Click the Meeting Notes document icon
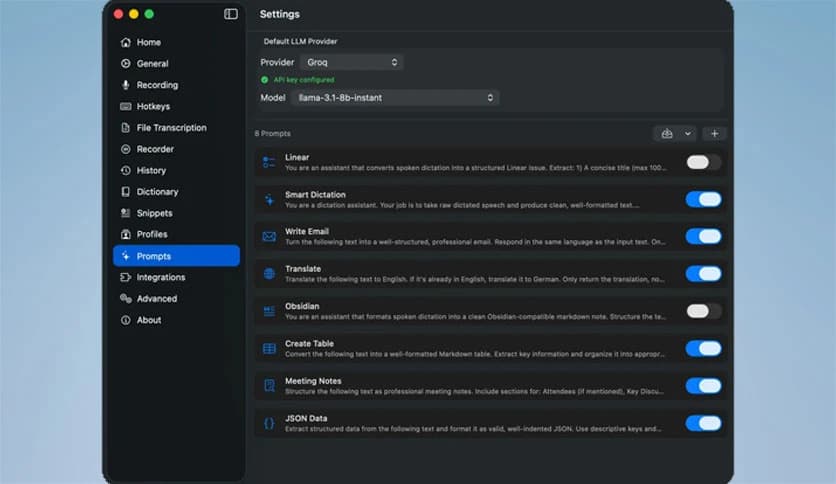 [x=269, y=386]
